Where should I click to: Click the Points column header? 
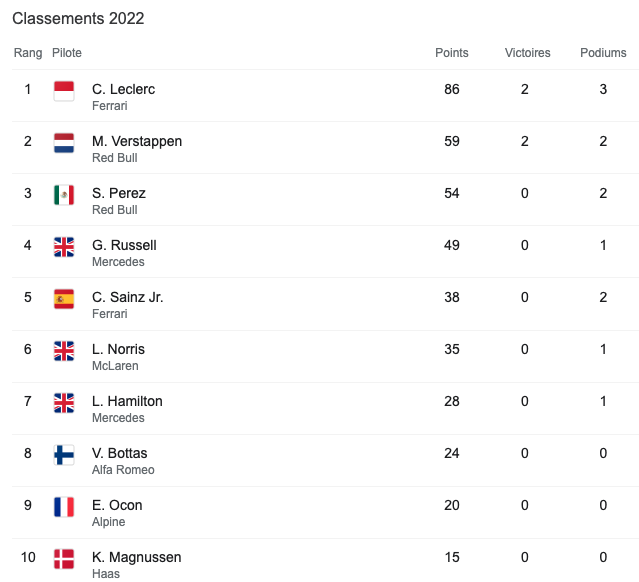click(x=452, y=53)
